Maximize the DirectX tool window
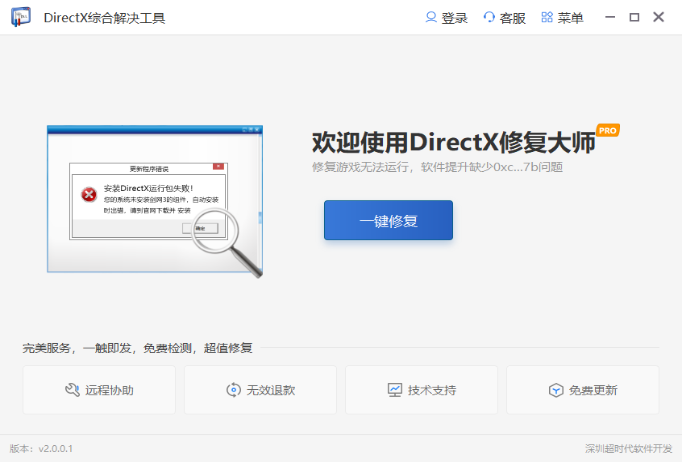This screenshot has width=682, height=462. click(x=634, y=18)
